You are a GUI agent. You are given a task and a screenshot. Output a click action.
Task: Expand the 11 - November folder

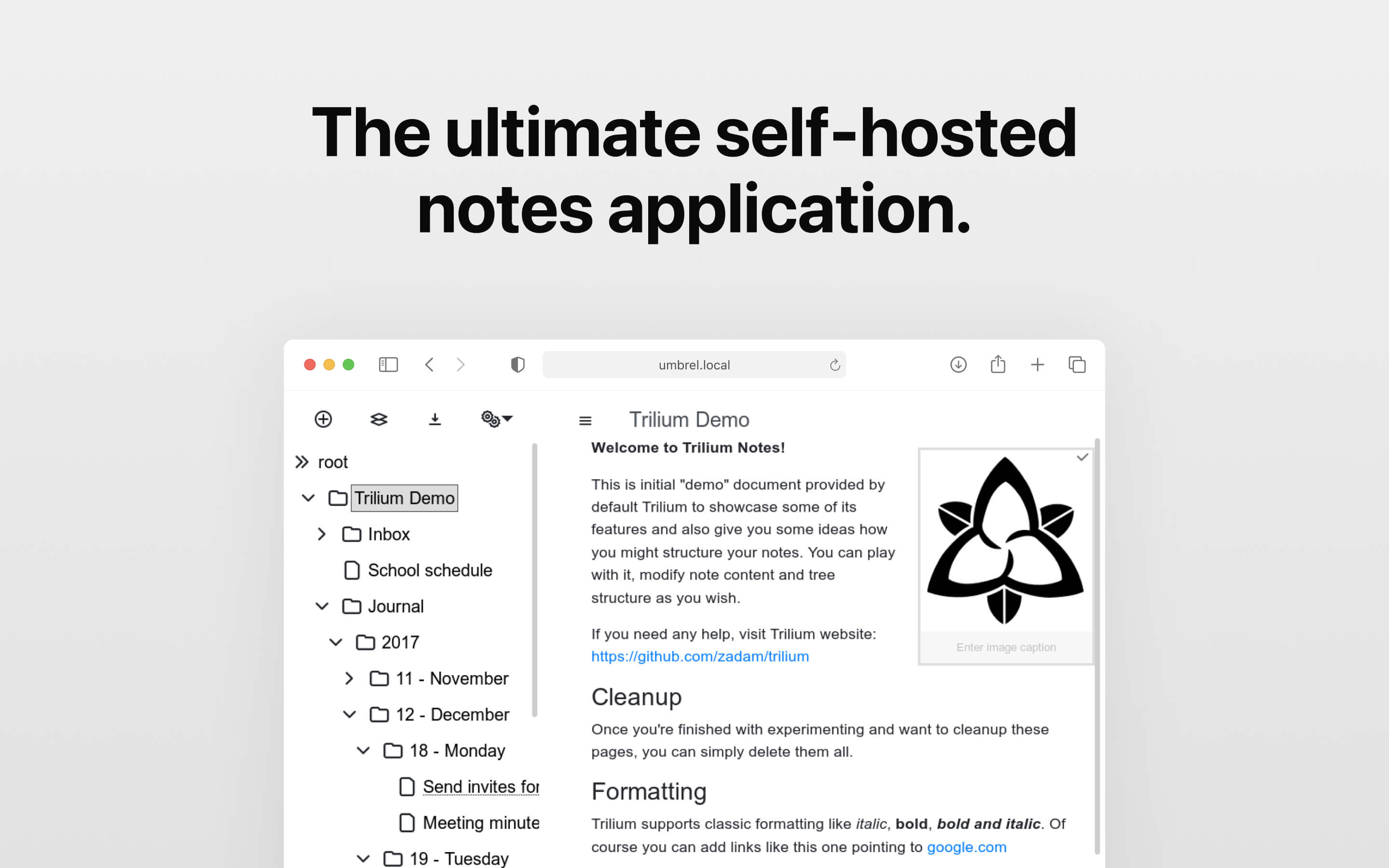click(x=349, y=678)
